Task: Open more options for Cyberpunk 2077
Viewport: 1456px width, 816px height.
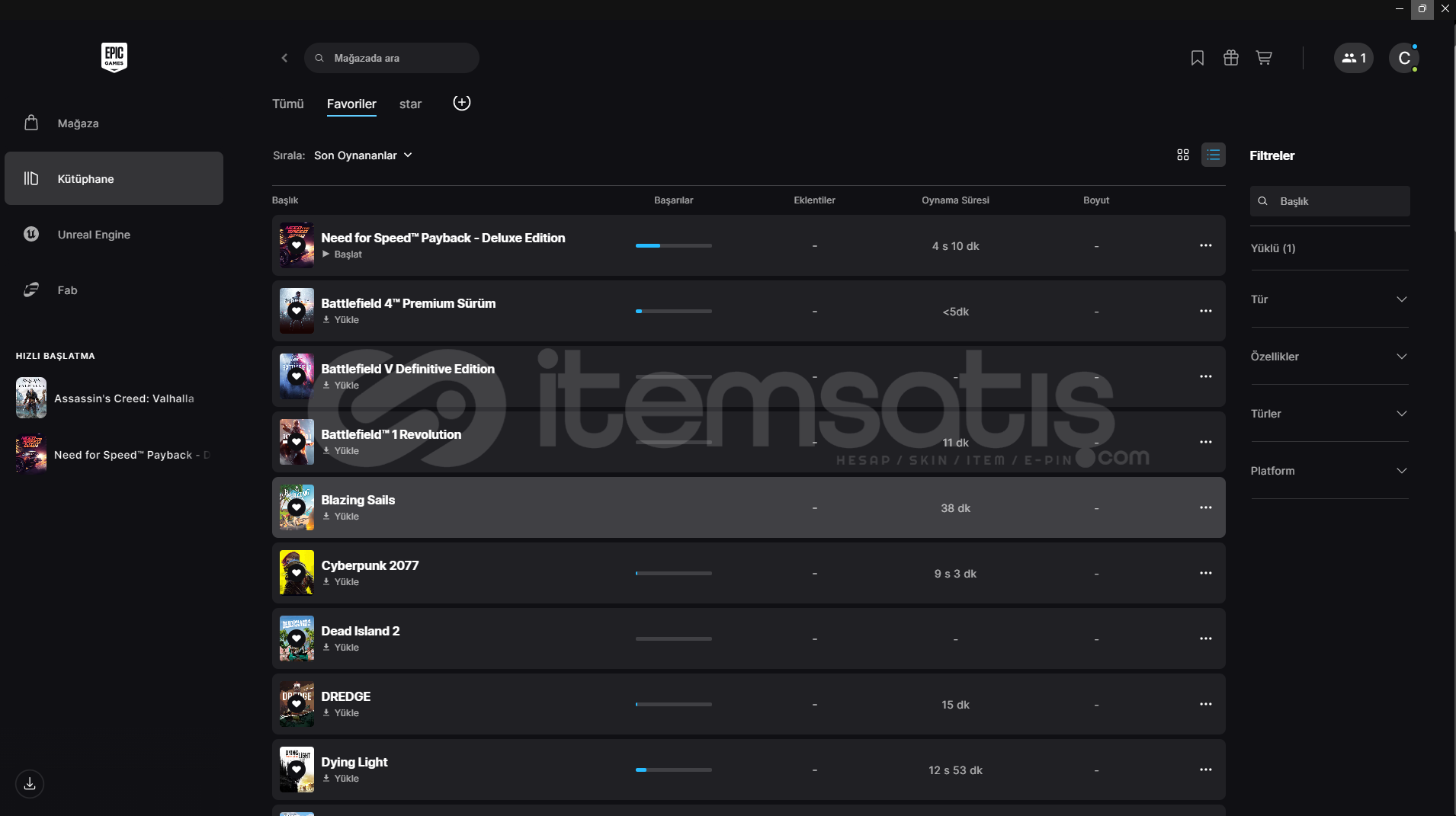Action: coord(1205,573)
